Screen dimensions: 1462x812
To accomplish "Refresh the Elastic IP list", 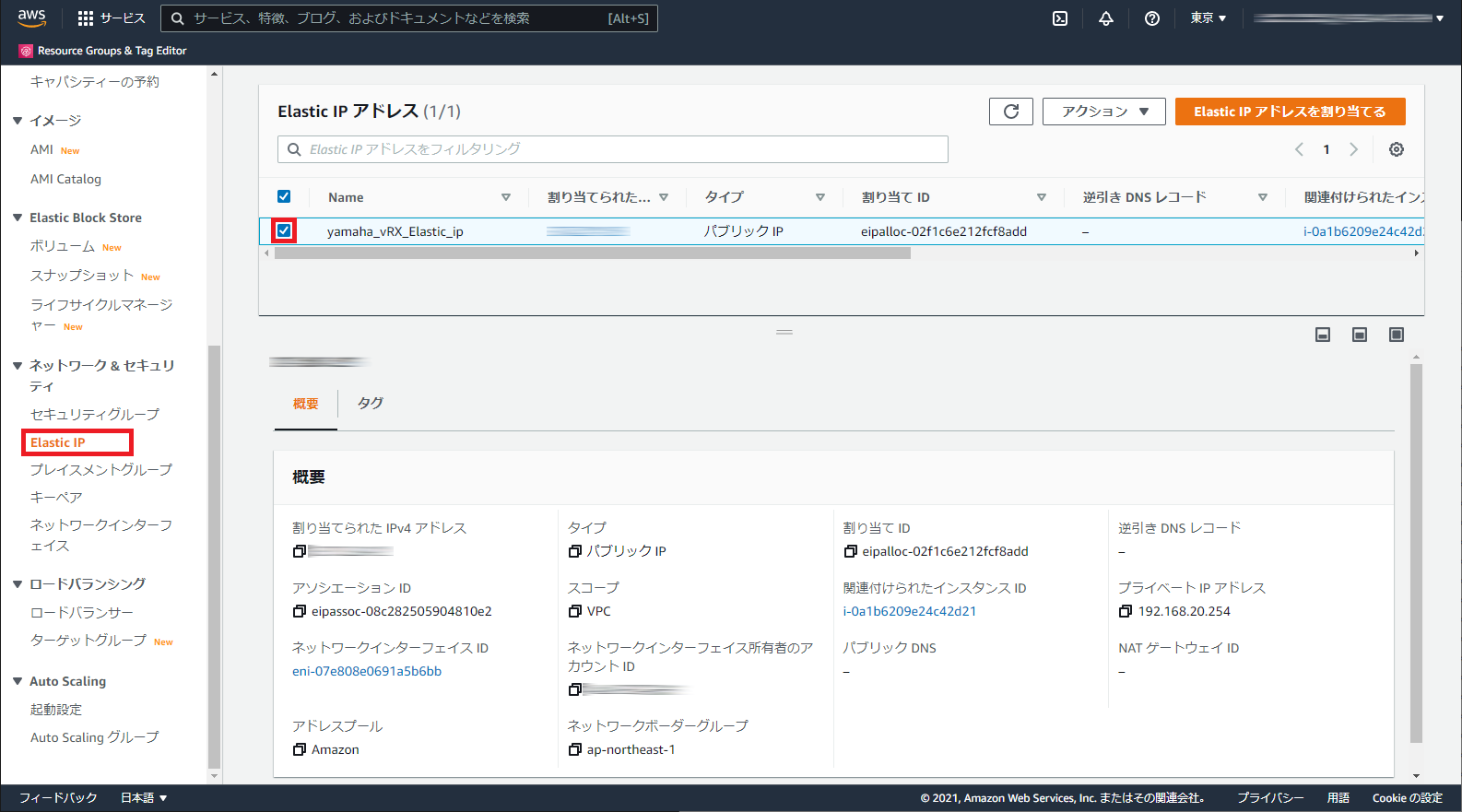I will pyautogui.click(x=1011, y=112).
